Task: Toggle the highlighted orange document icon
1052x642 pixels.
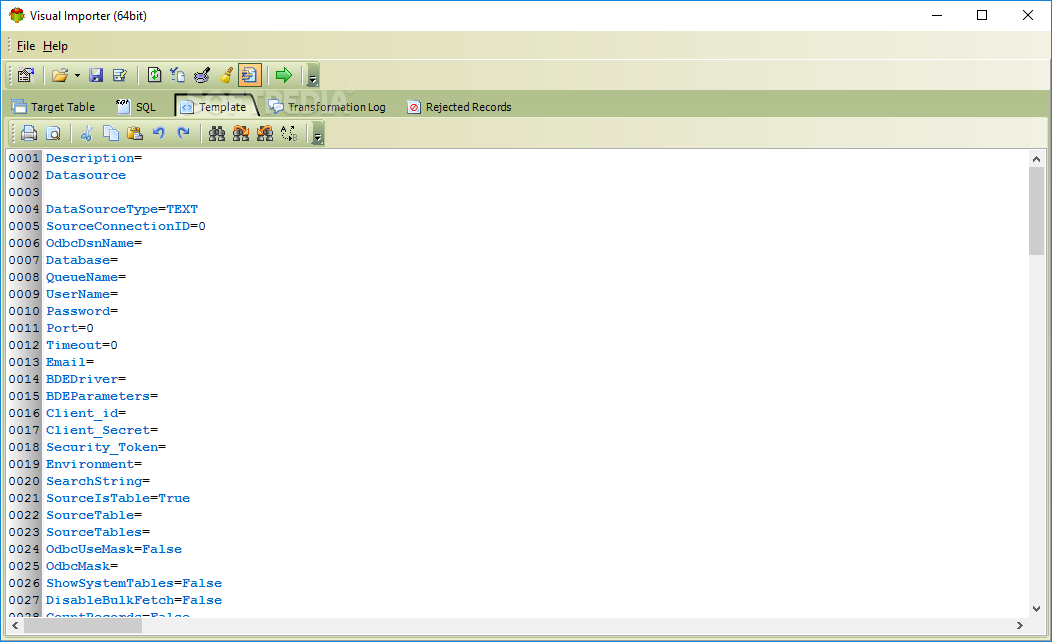Action: click(250, 75)
